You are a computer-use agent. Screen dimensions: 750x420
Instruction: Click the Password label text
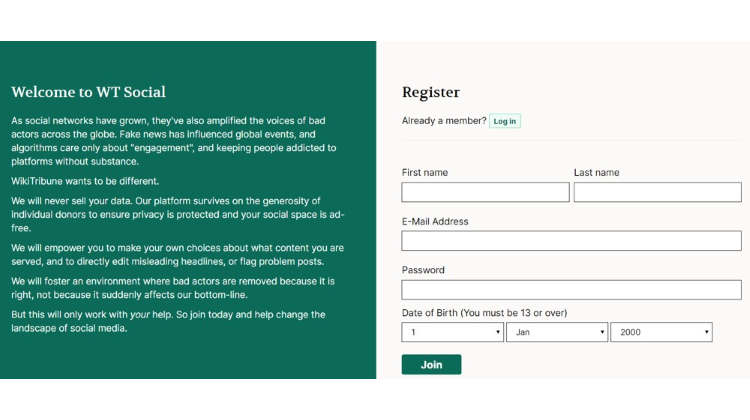click(x=423, y=270)
